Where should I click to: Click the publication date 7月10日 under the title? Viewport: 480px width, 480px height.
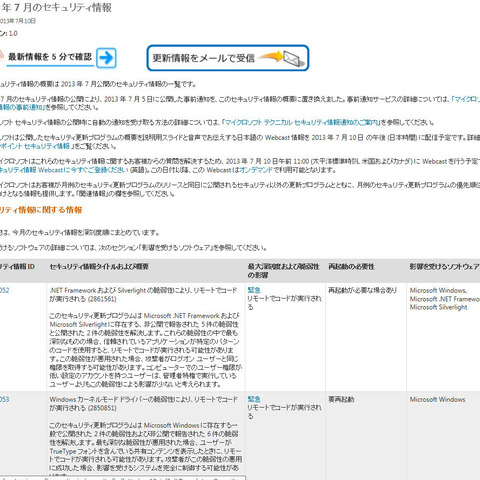(25, 21)
